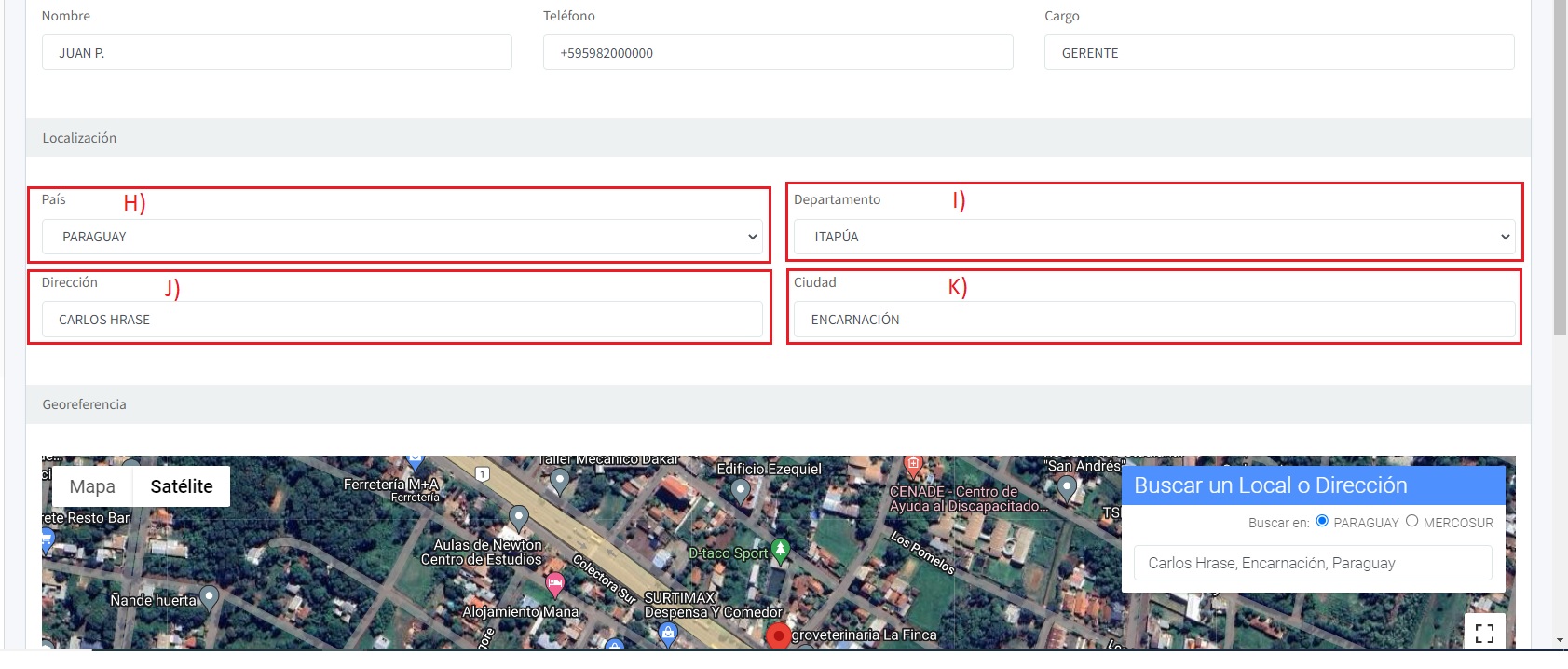Click the Teléfono input field
This screenshot has height=669, width=1568.
(777, 53)
